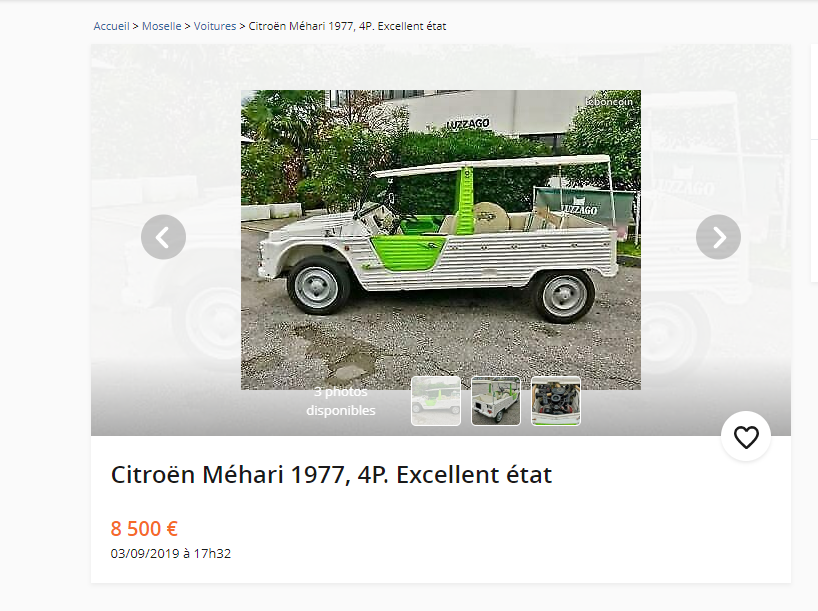This screenshot has width=818, height=611.
Task: Go to Accueil in the breadcrumb
Action: 111,26
